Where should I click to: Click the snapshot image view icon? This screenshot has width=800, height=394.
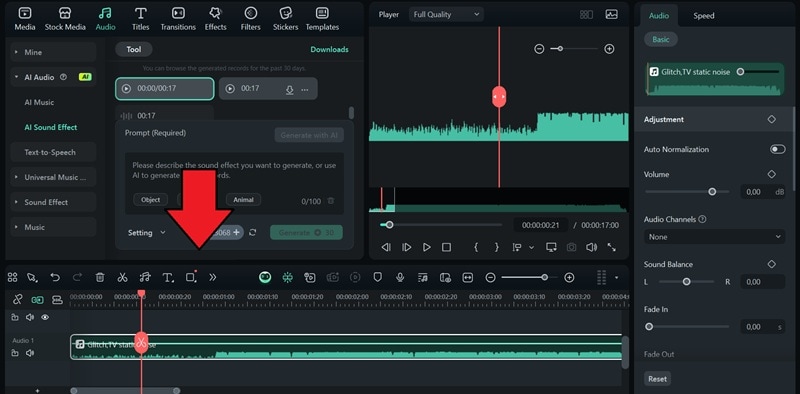click(x=611, y=14)
